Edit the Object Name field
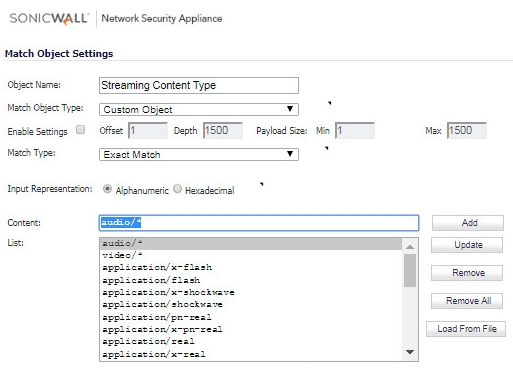Screen dimensions: 513x371 click(x=199, y=85)
